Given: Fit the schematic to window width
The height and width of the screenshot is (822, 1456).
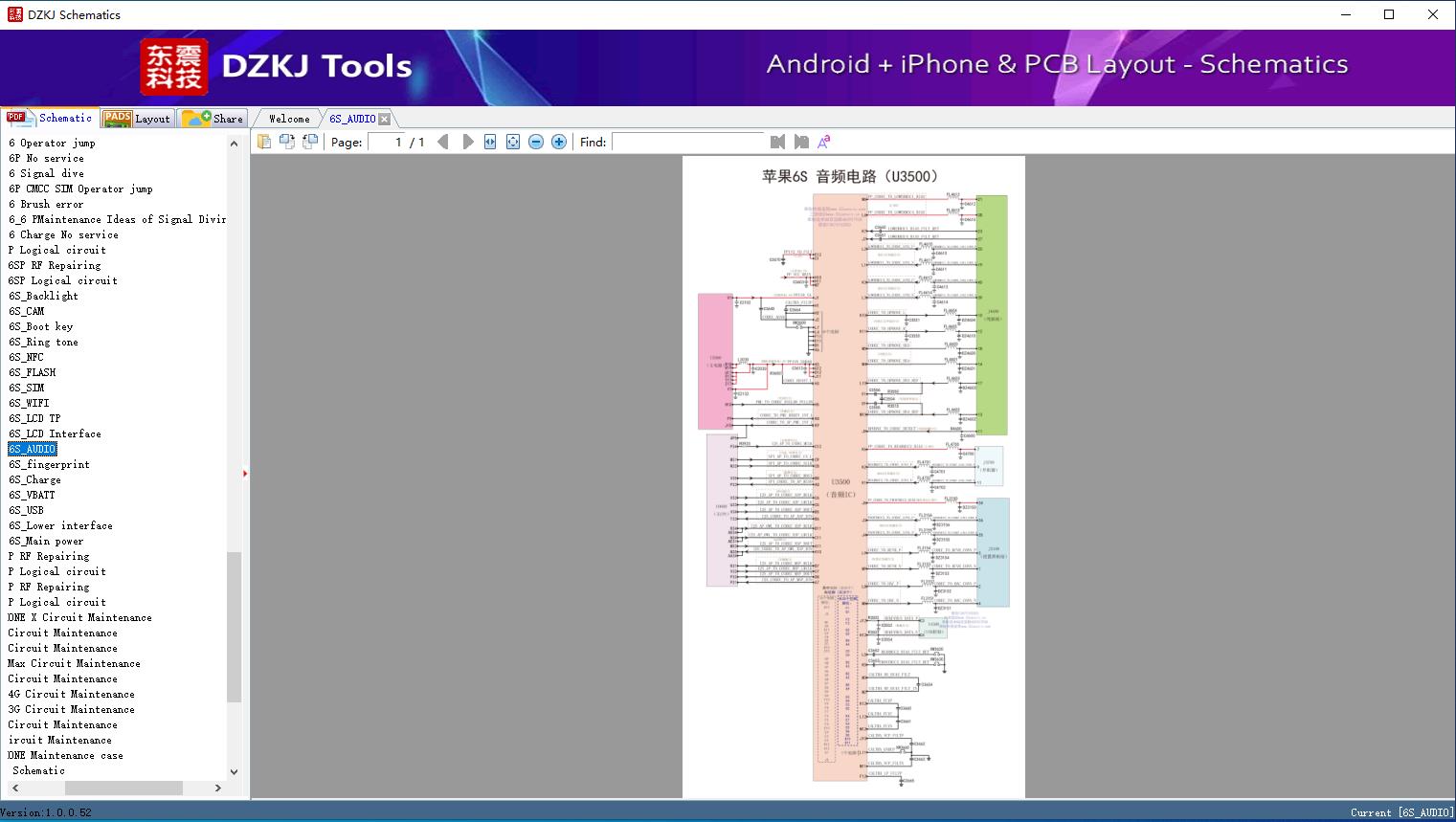Looking at the screenshot, I should (x=490, y=142).
